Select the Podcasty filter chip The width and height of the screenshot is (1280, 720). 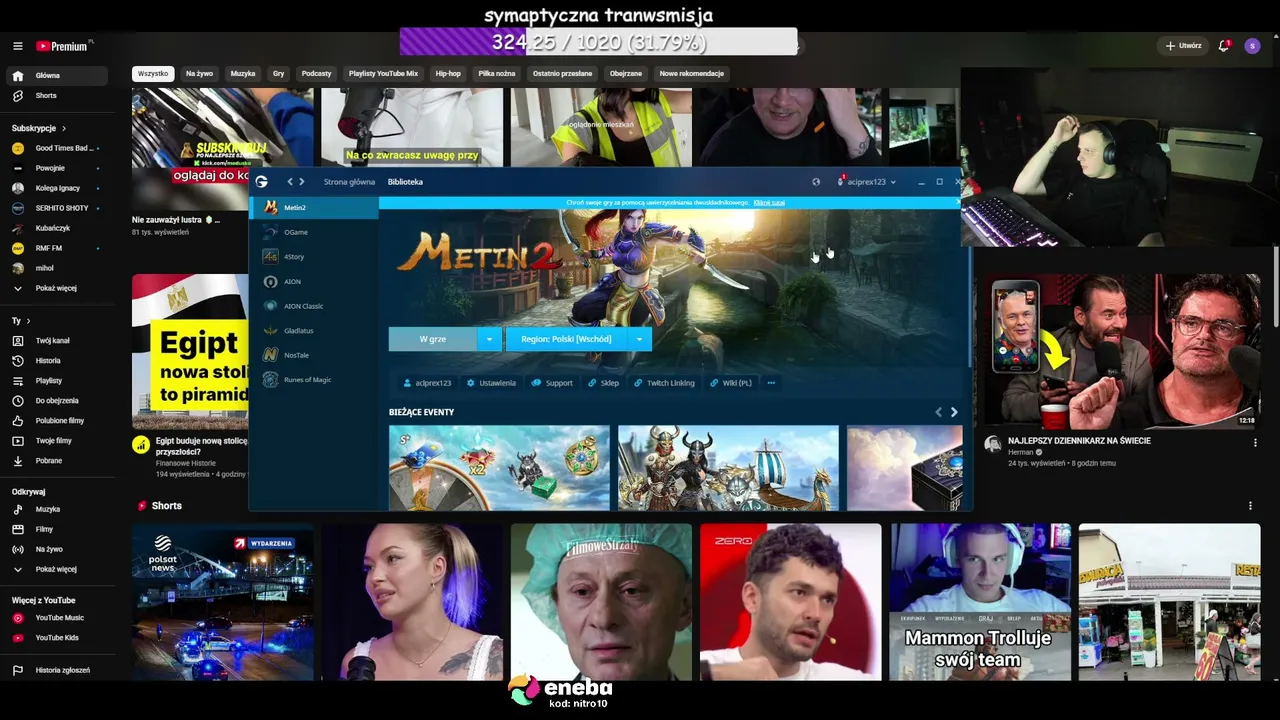tap(316, 74)
